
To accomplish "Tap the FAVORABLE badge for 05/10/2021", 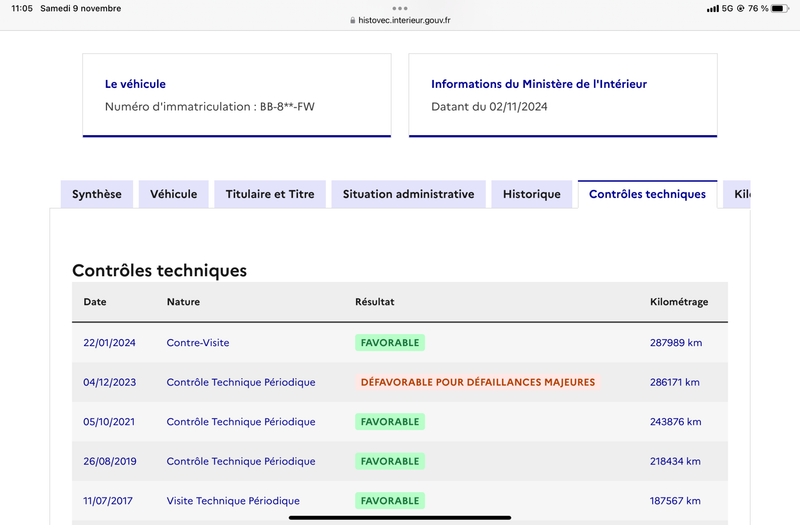I will (x=390, y=422).
